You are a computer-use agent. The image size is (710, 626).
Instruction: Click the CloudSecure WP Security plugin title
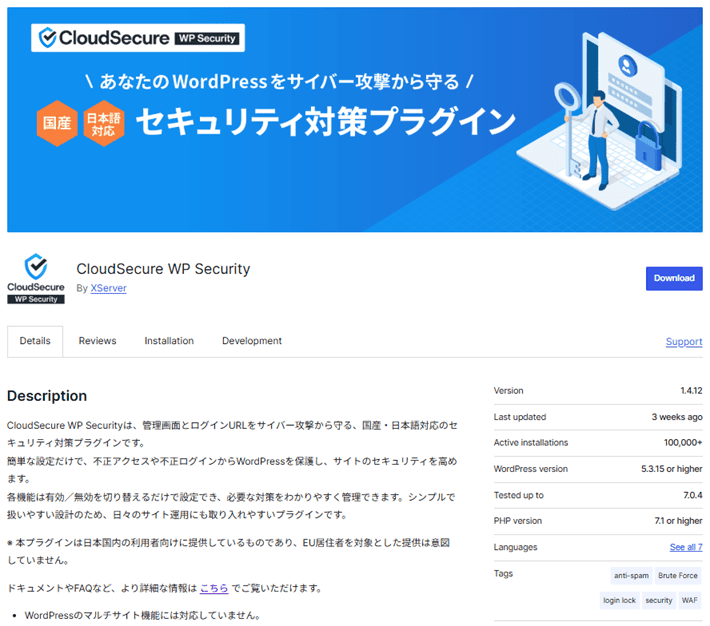click(x=163, y=269)
